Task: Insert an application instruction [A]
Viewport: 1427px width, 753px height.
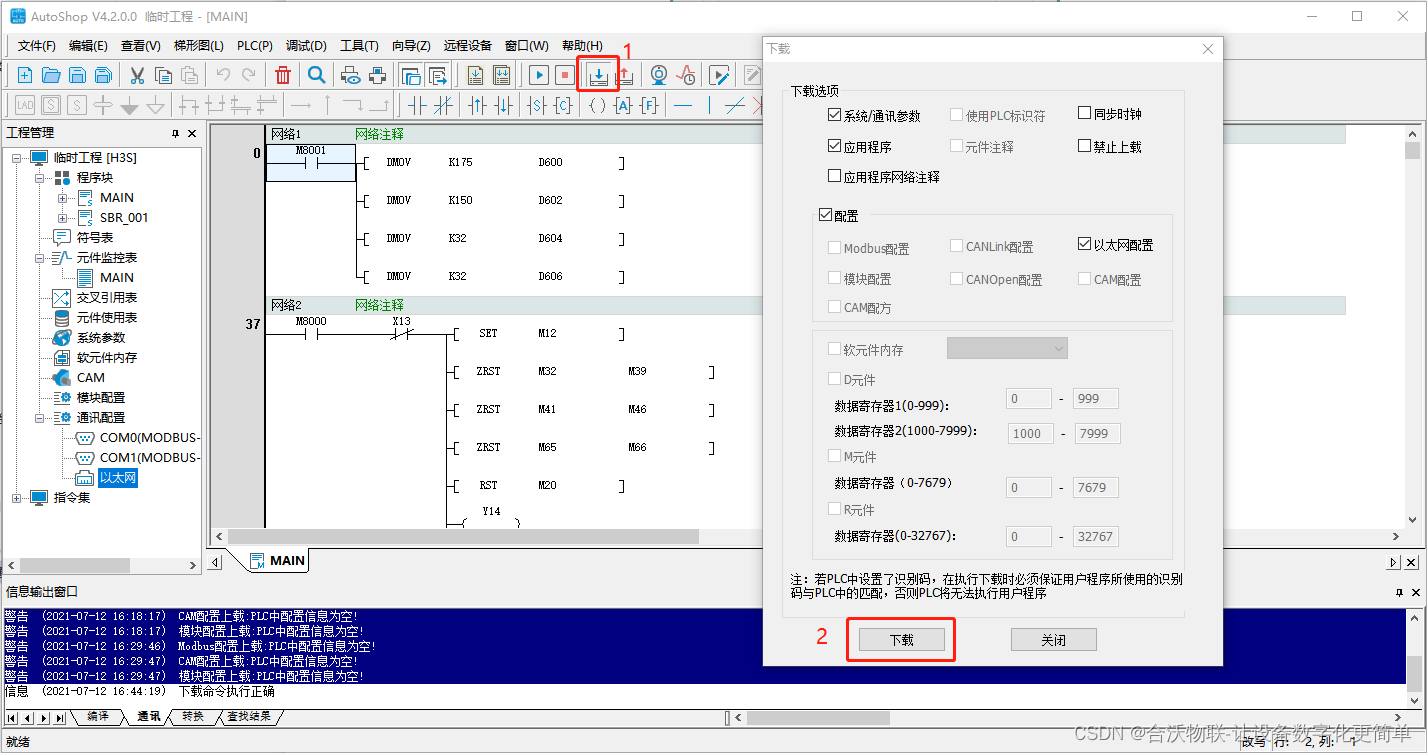Action: 623,105
